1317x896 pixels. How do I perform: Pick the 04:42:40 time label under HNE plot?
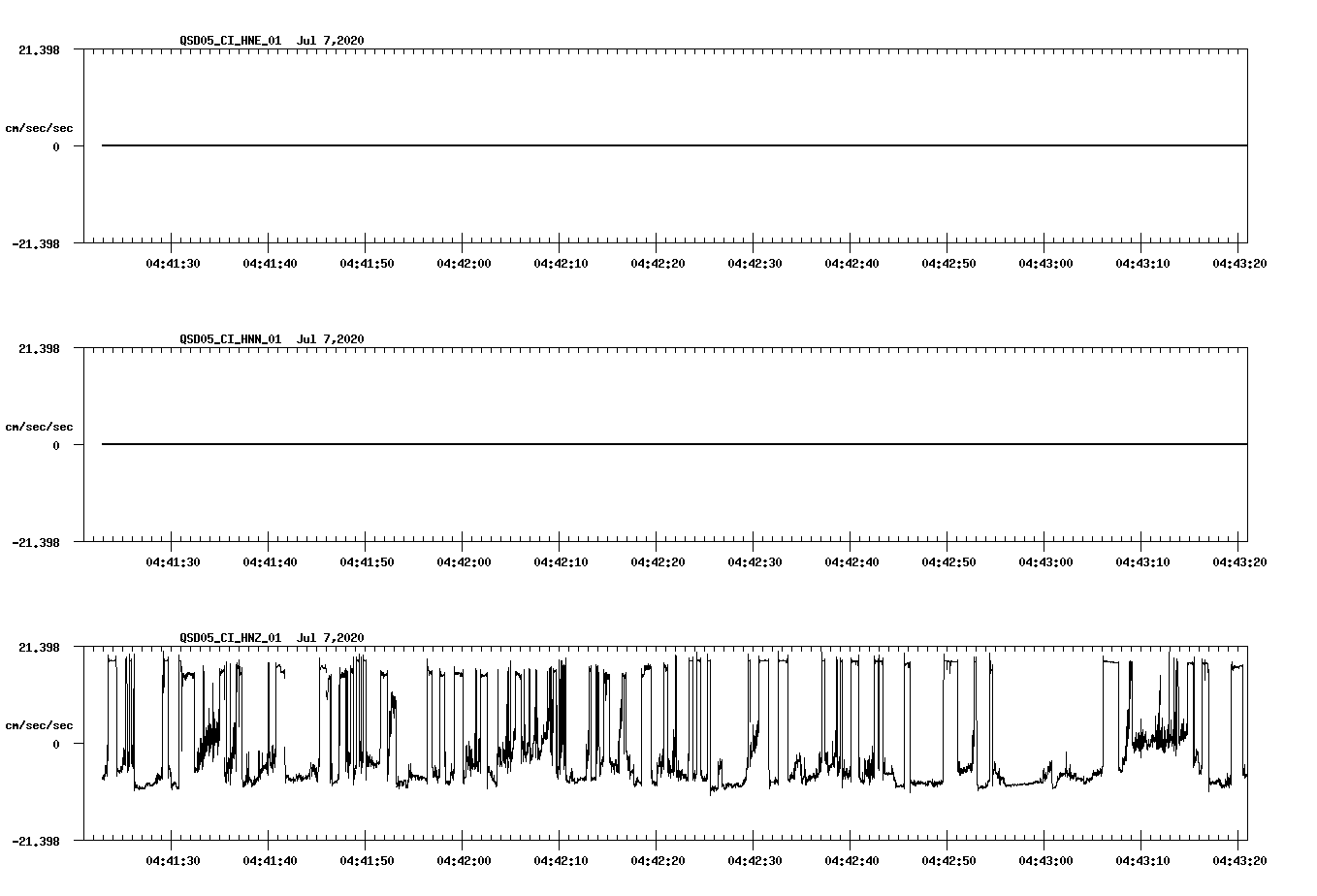(851, 263)
